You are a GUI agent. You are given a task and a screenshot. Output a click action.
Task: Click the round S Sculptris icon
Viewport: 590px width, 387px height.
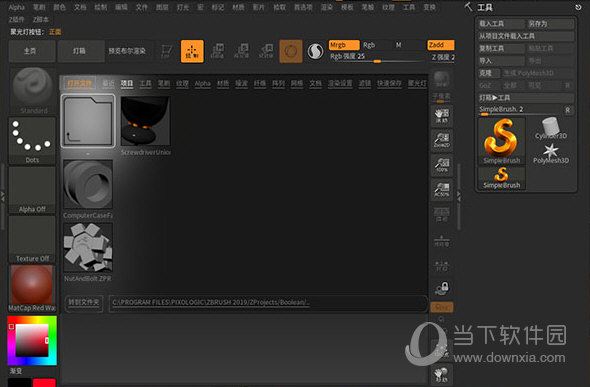pos(315,51)
